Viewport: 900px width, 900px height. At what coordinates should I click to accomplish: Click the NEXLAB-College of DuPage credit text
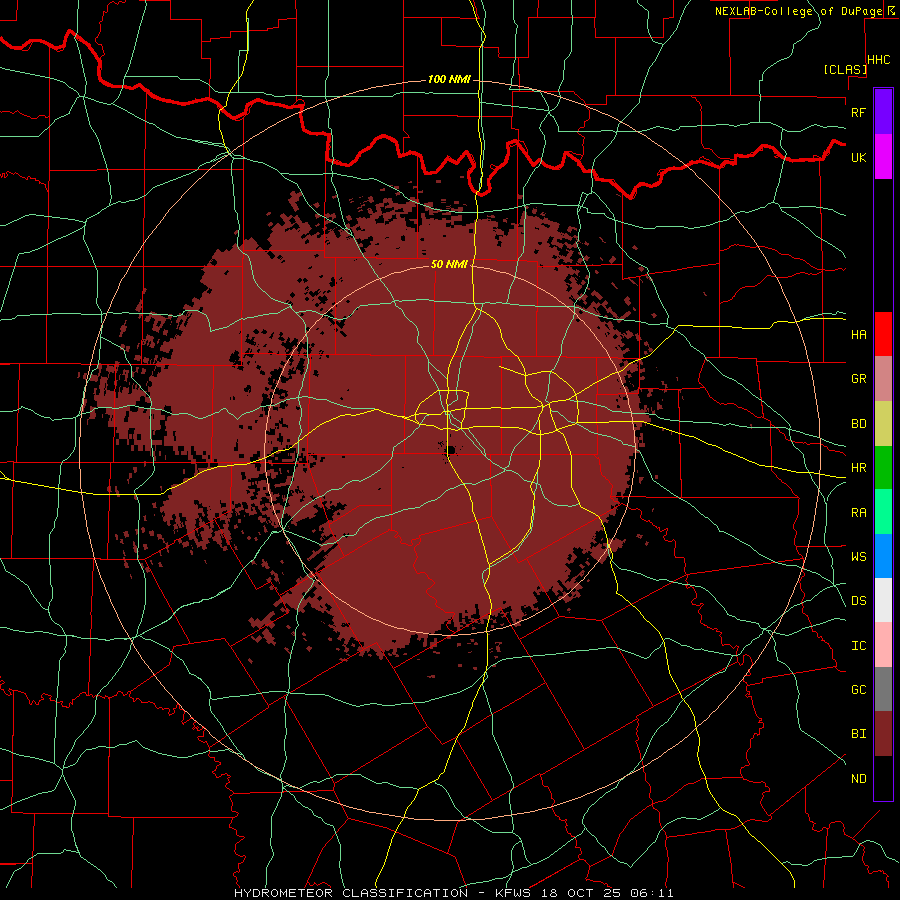coord(798,11)
